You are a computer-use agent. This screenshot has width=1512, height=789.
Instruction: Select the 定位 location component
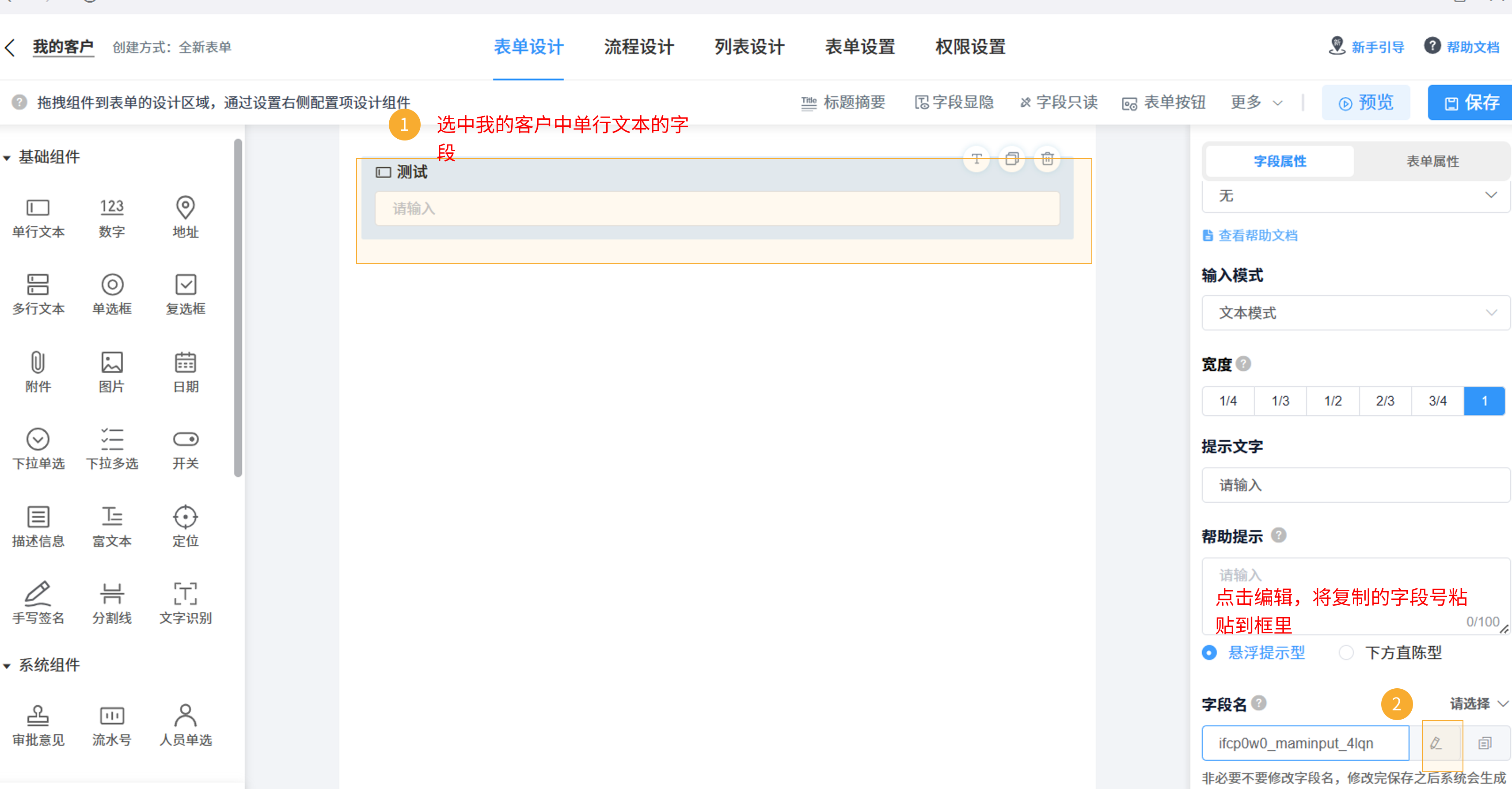click(x=186, y=527)
